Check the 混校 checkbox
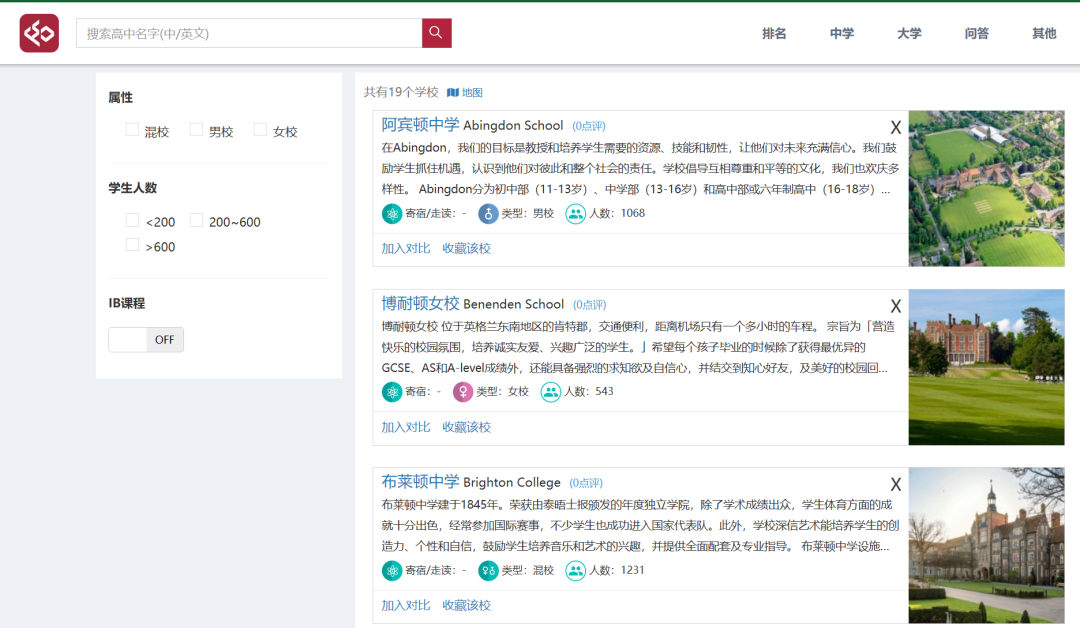This screenshot has width=1080, height=628. 132,129
